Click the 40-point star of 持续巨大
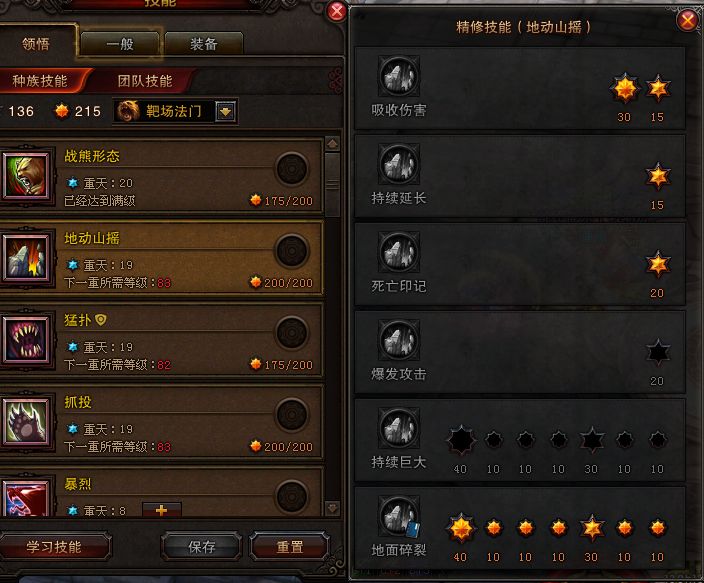The width and height of the screenshot is (704, 583). pos(461,441)
